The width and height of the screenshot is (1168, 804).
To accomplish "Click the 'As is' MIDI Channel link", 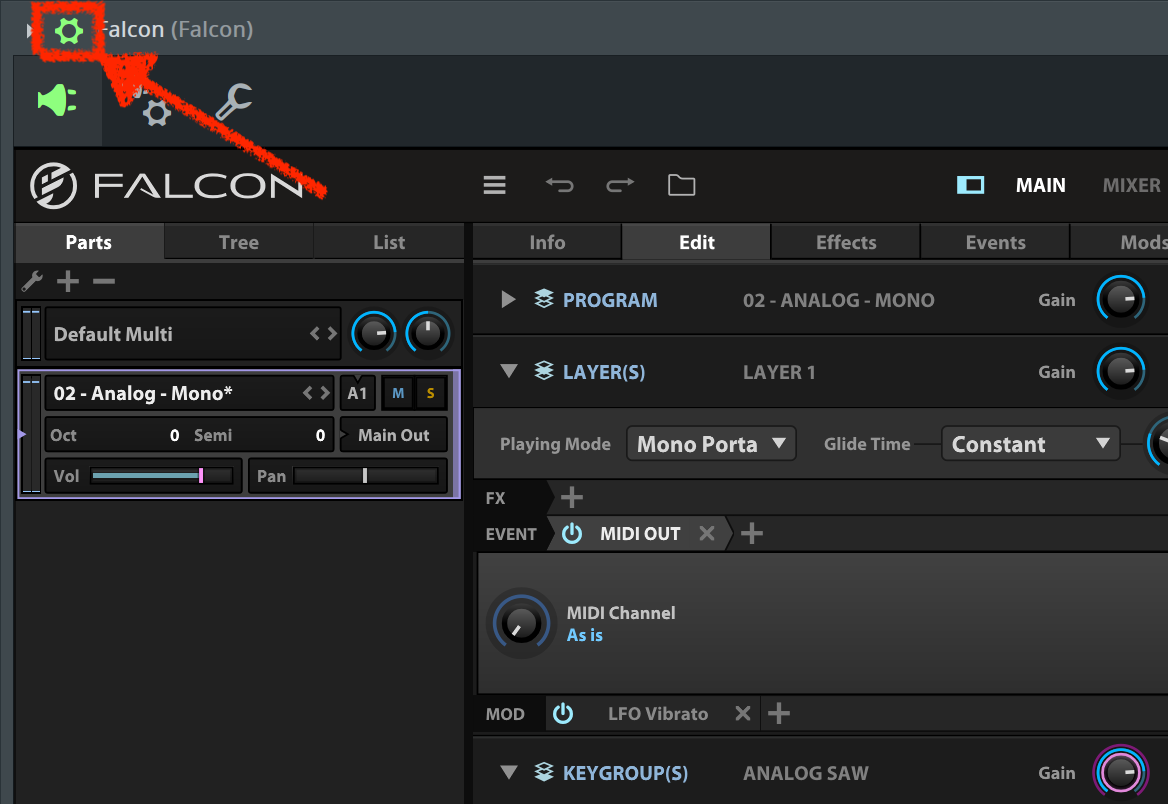I will pos(584,634).
